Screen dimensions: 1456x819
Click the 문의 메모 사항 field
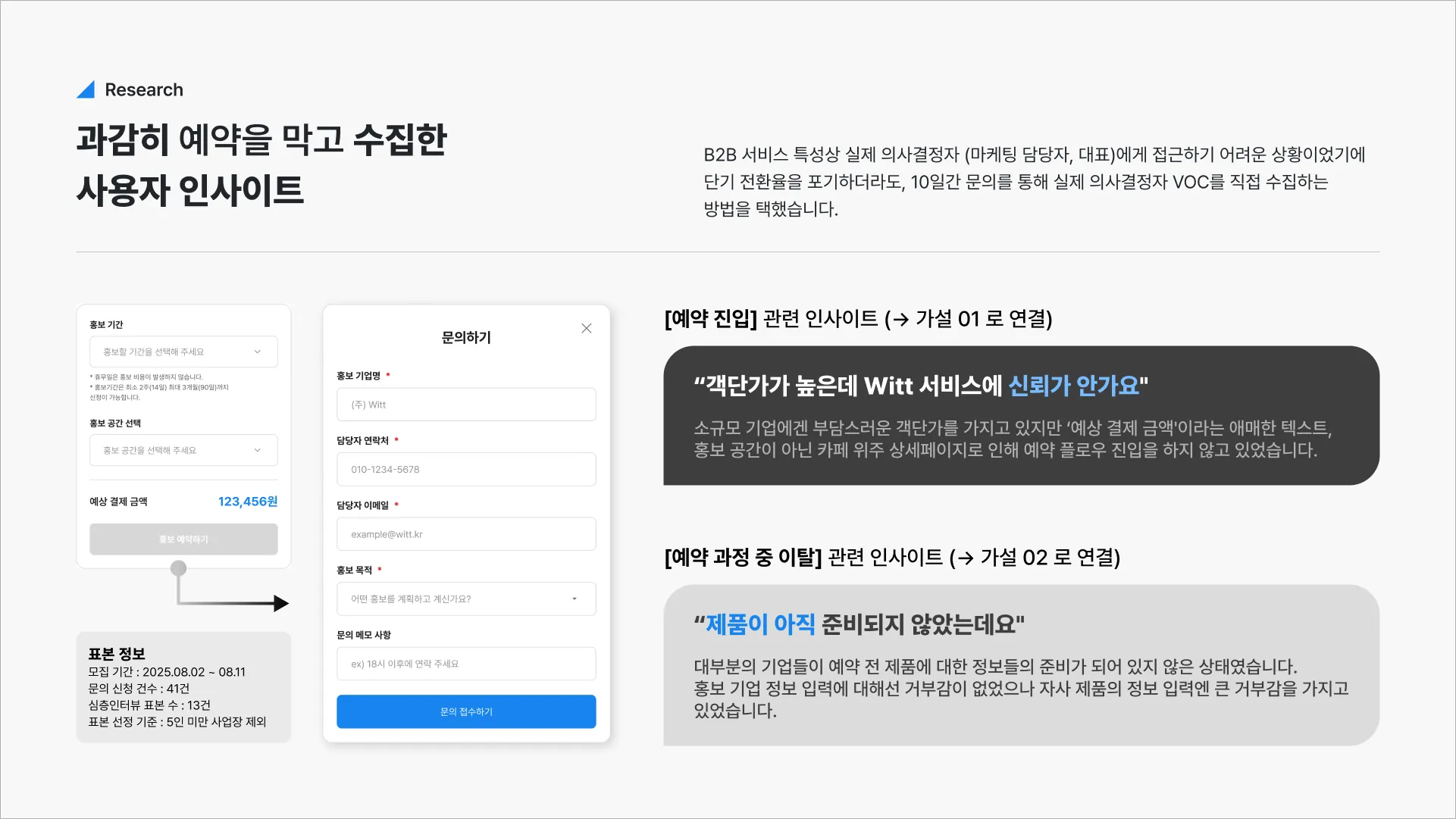465,664
